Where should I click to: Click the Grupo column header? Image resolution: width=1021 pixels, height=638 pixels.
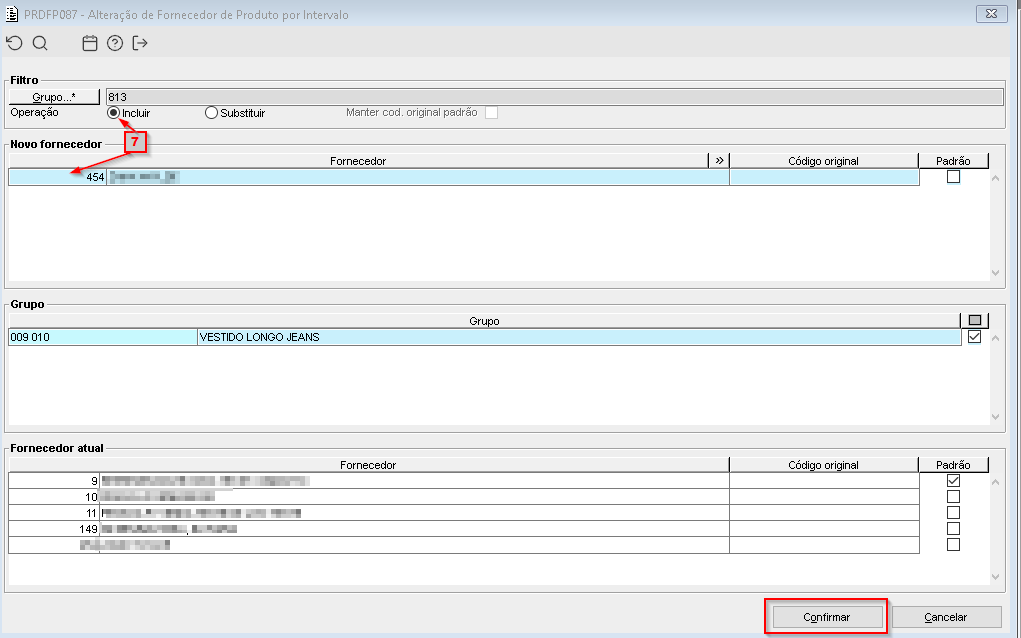(484, 321)
